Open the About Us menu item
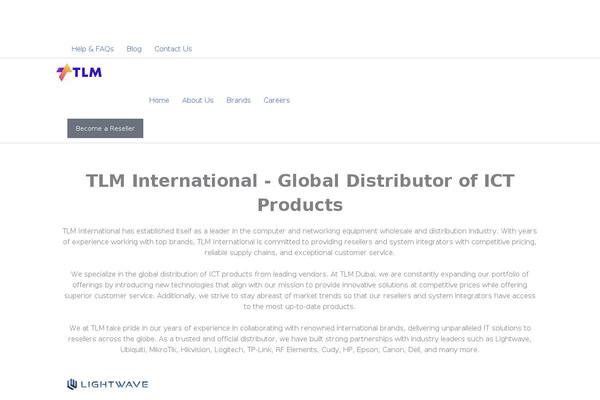This screenshot has width=600, height=400. 197,100
